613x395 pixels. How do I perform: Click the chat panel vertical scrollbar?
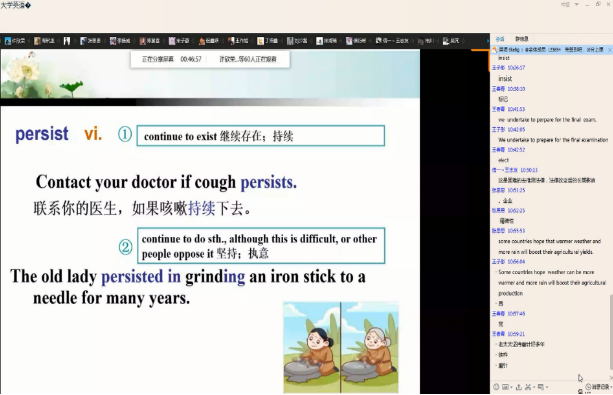[611, 332]
